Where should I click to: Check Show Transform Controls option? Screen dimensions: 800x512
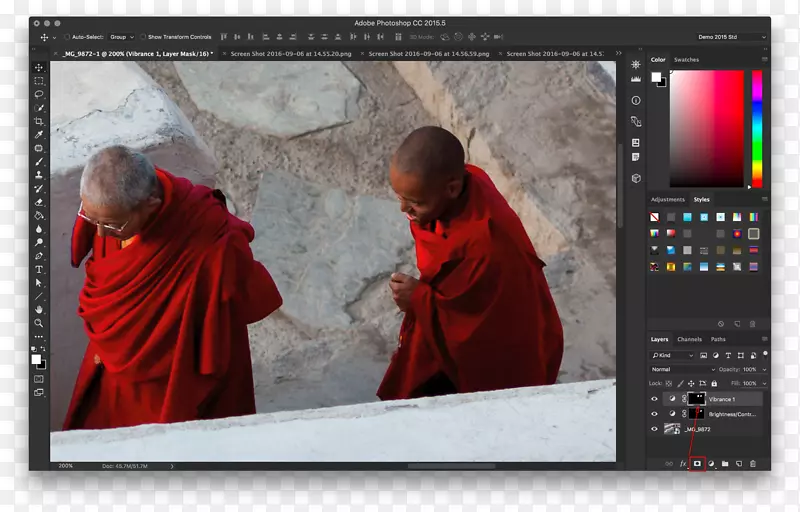[x=143, y=37]
